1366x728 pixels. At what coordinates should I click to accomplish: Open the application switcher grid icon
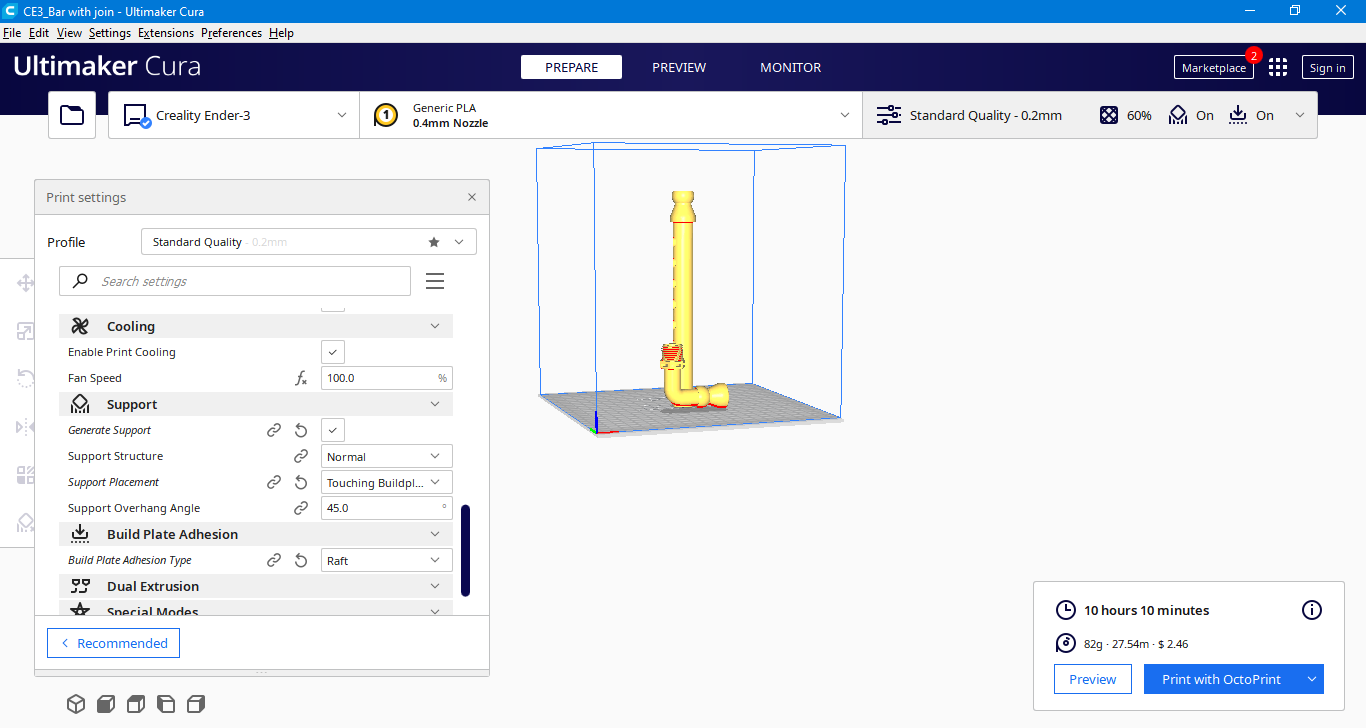pyautogui.click(x=1278, y=67)
